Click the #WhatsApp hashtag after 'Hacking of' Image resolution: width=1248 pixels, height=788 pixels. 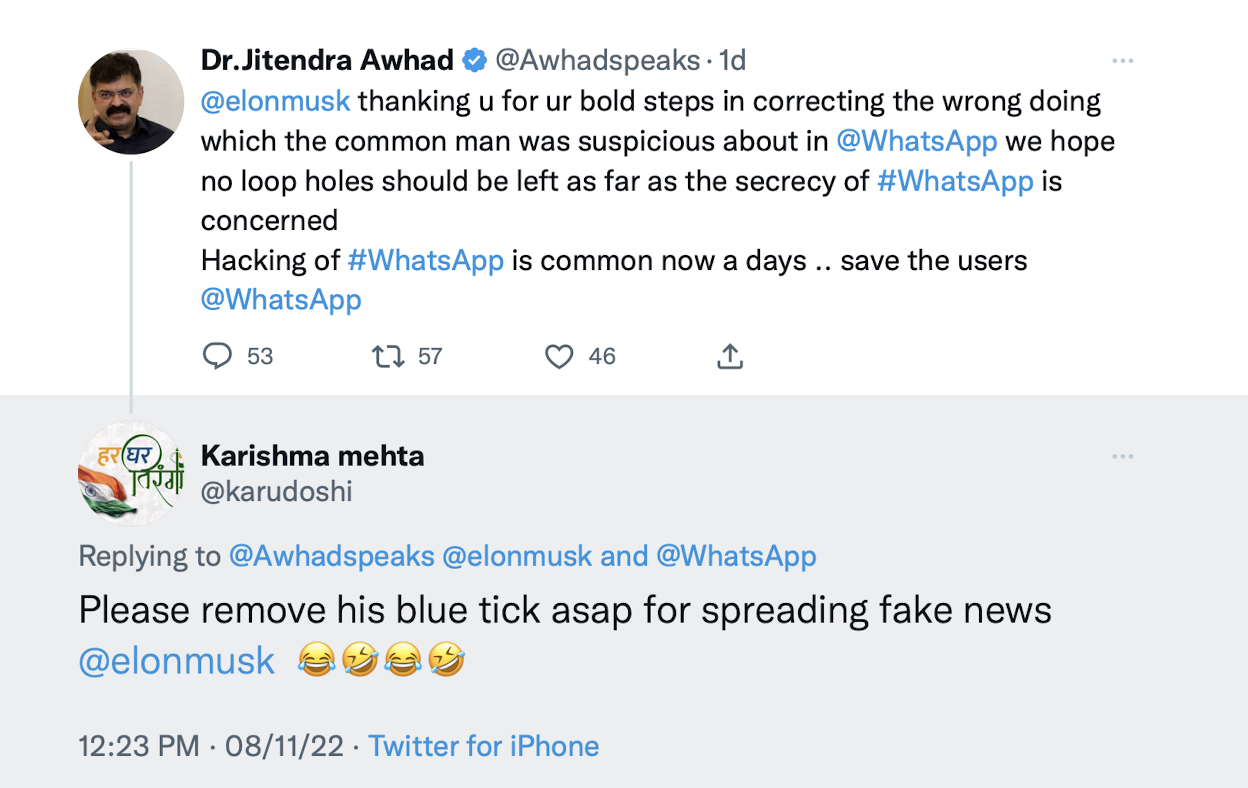pos(425,261)
